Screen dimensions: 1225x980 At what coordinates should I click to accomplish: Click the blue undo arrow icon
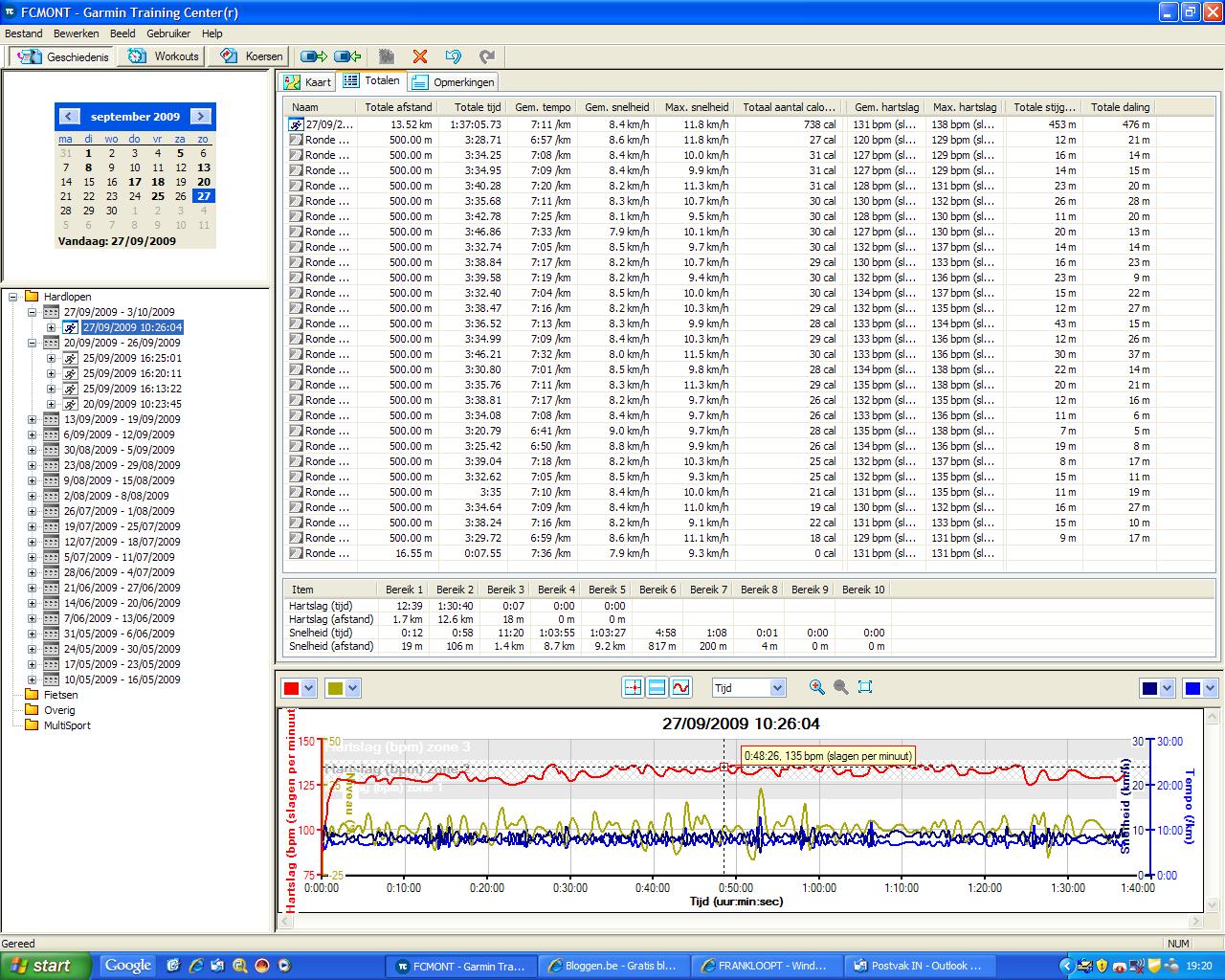click(454, 56)
